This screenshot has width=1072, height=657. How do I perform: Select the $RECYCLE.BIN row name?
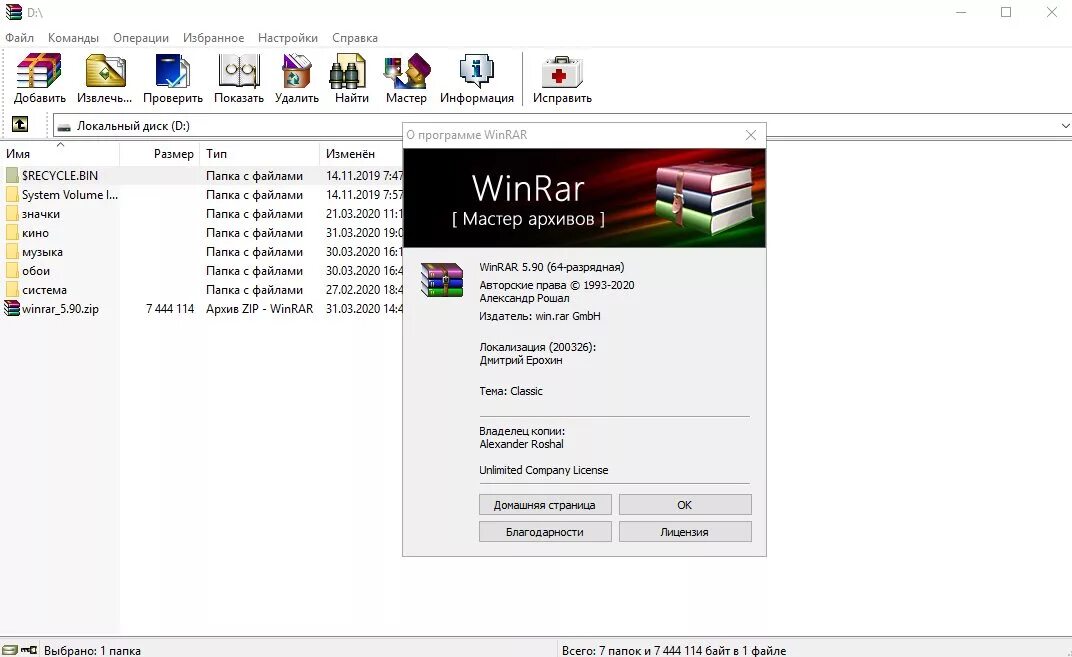59,176
